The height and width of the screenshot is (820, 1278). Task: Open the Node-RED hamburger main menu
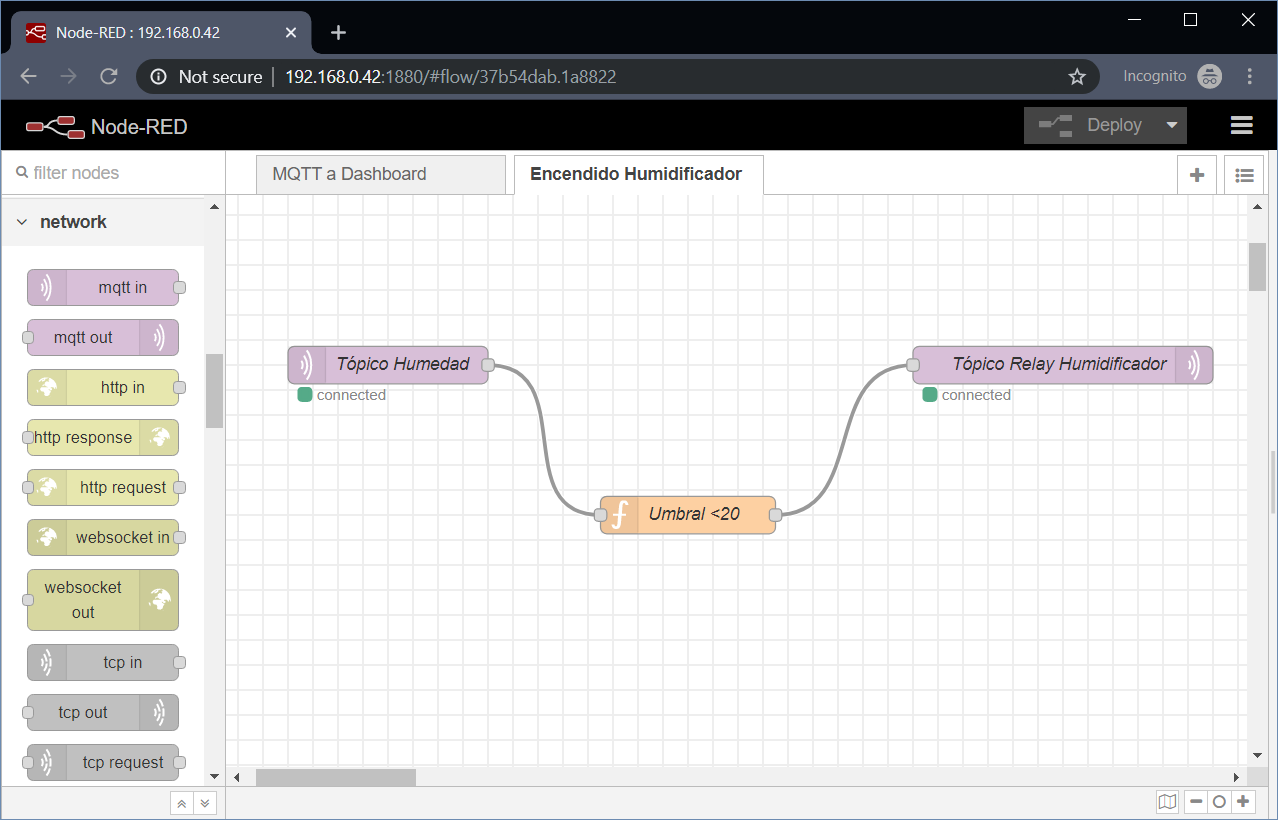1242,125
